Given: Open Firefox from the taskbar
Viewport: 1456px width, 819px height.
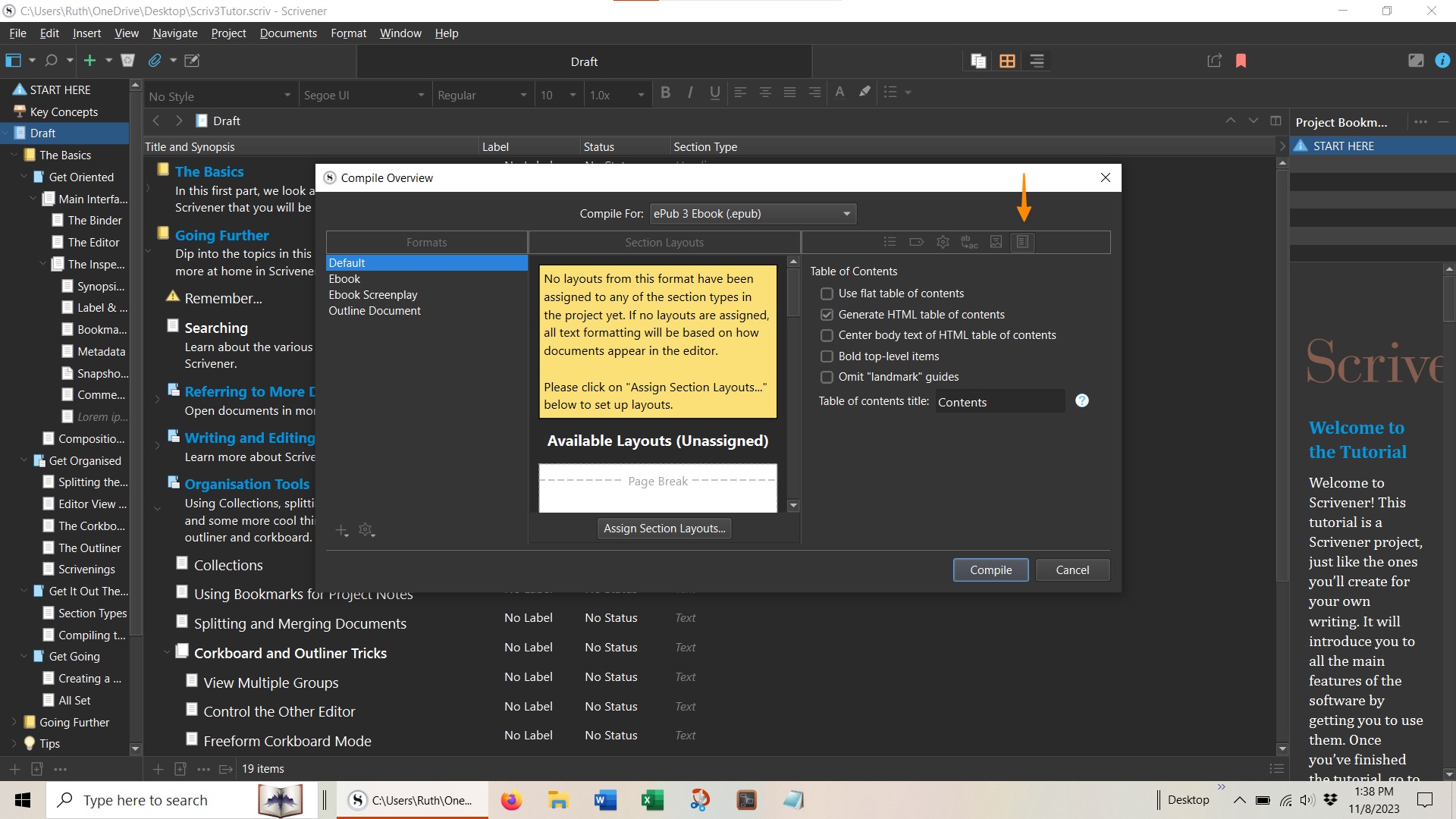Looking at the screenshot, I should [511, 800].
